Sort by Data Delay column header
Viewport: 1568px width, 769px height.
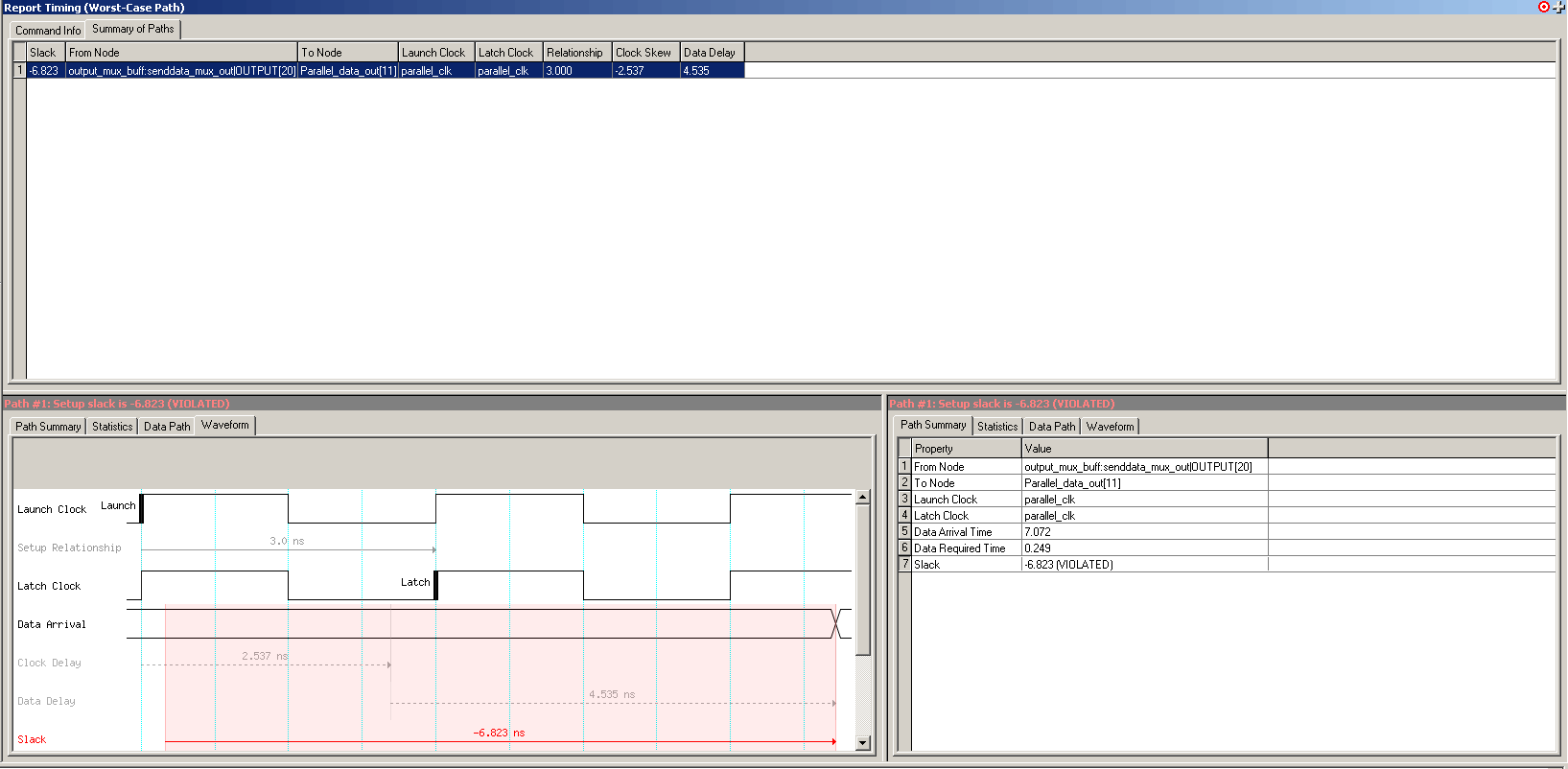coord(713,53)
